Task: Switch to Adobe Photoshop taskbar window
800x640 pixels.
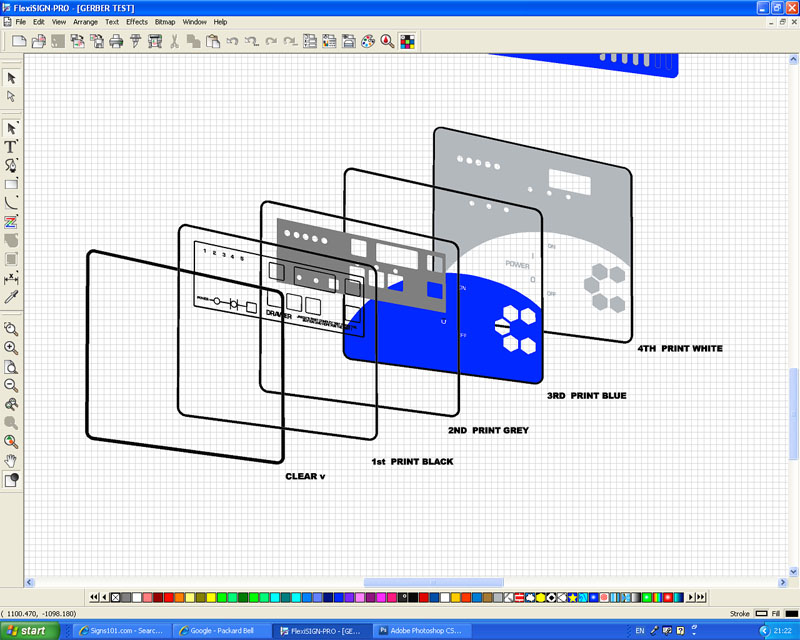Action: (420, 631)
